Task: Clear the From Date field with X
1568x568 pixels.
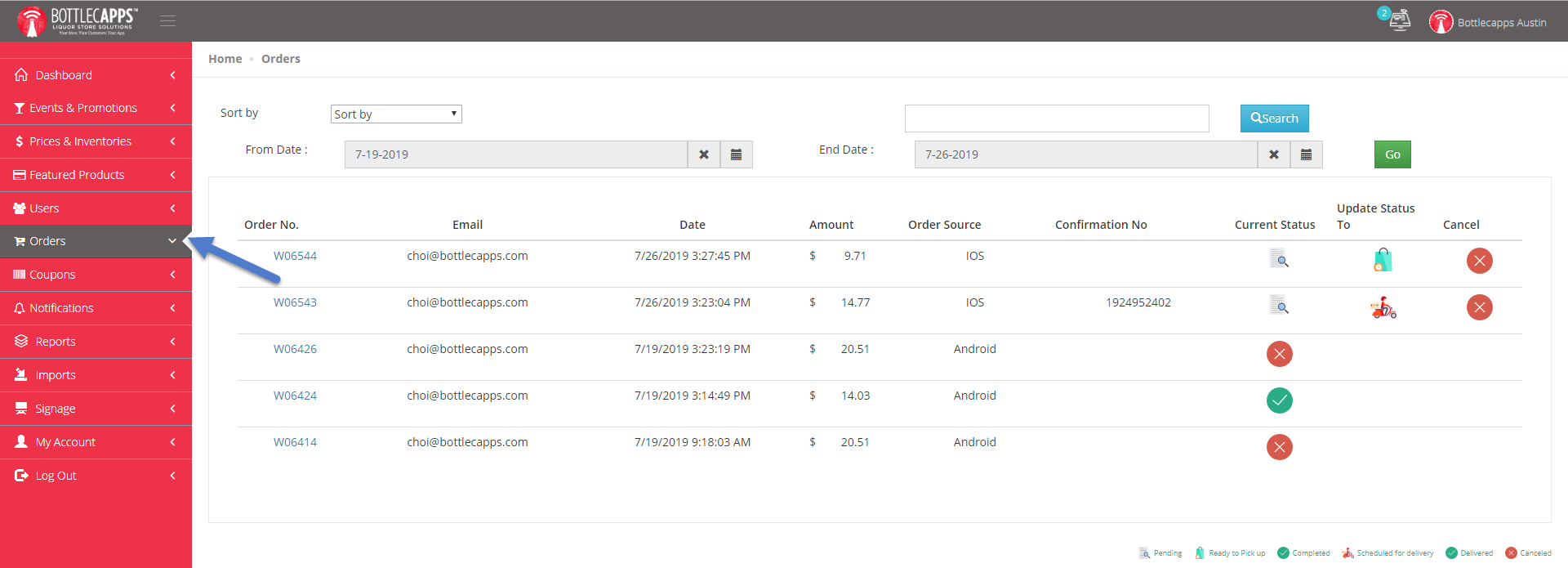Action: pyautogui.click(x=704, y=154)
